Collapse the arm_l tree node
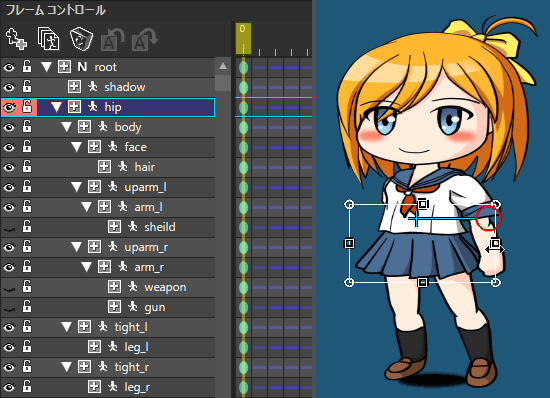Screen dimensions: 550x398 (x=86, y=207)
